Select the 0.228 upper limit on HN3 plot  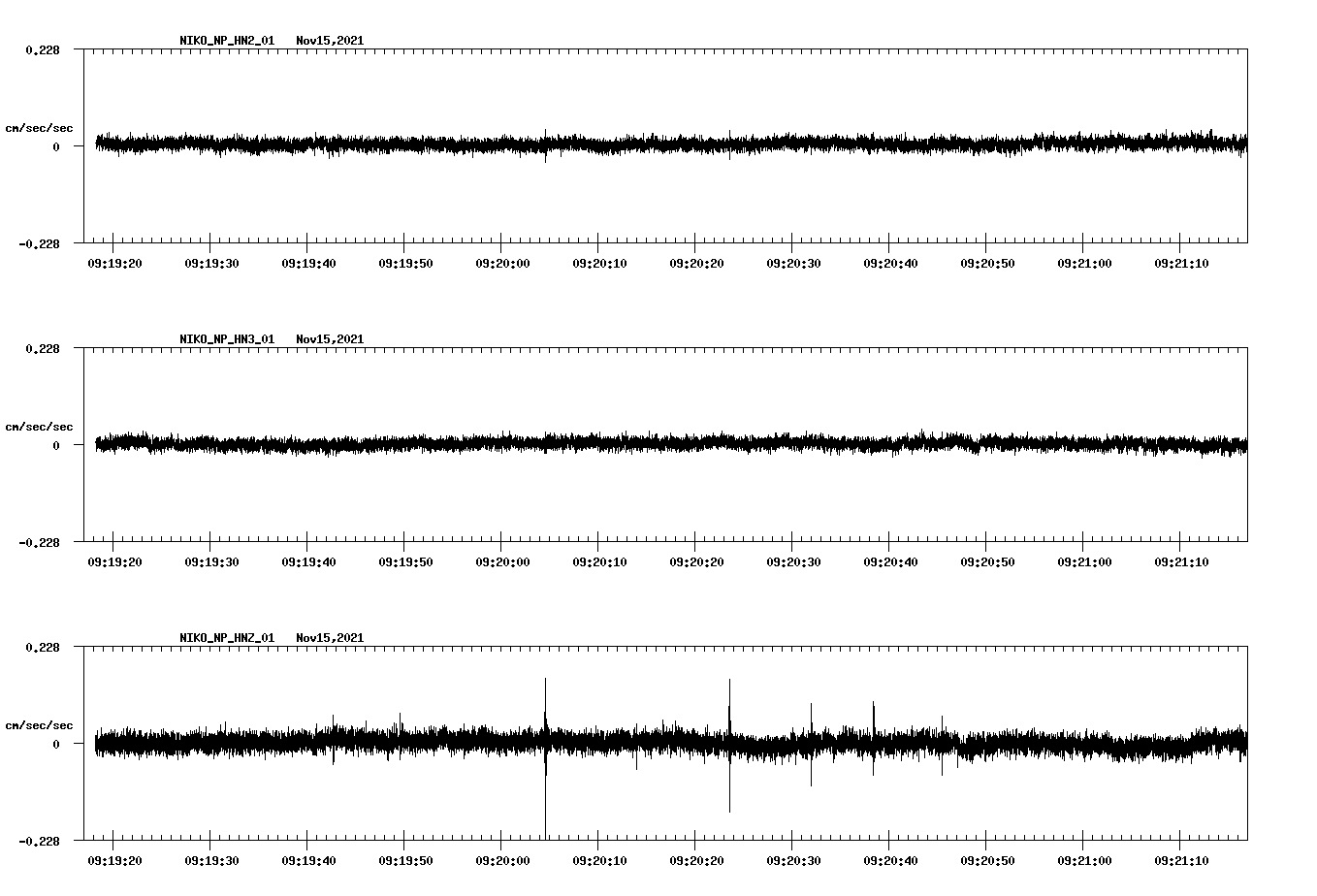pos(42,349)
